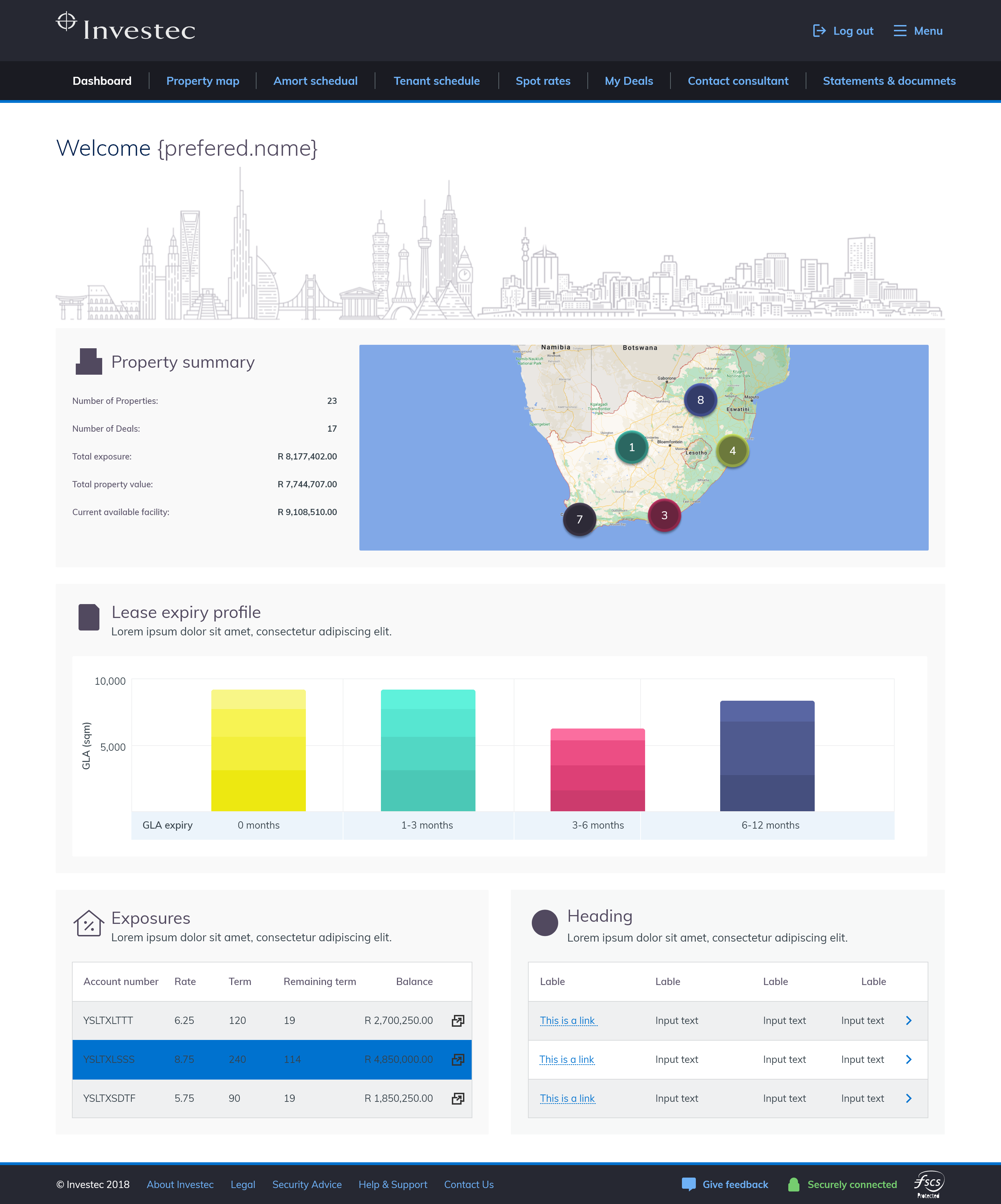This screenshot has width=1001, height=1204.
Task: Click first 'This is a link'
Action: [568, 1020]
